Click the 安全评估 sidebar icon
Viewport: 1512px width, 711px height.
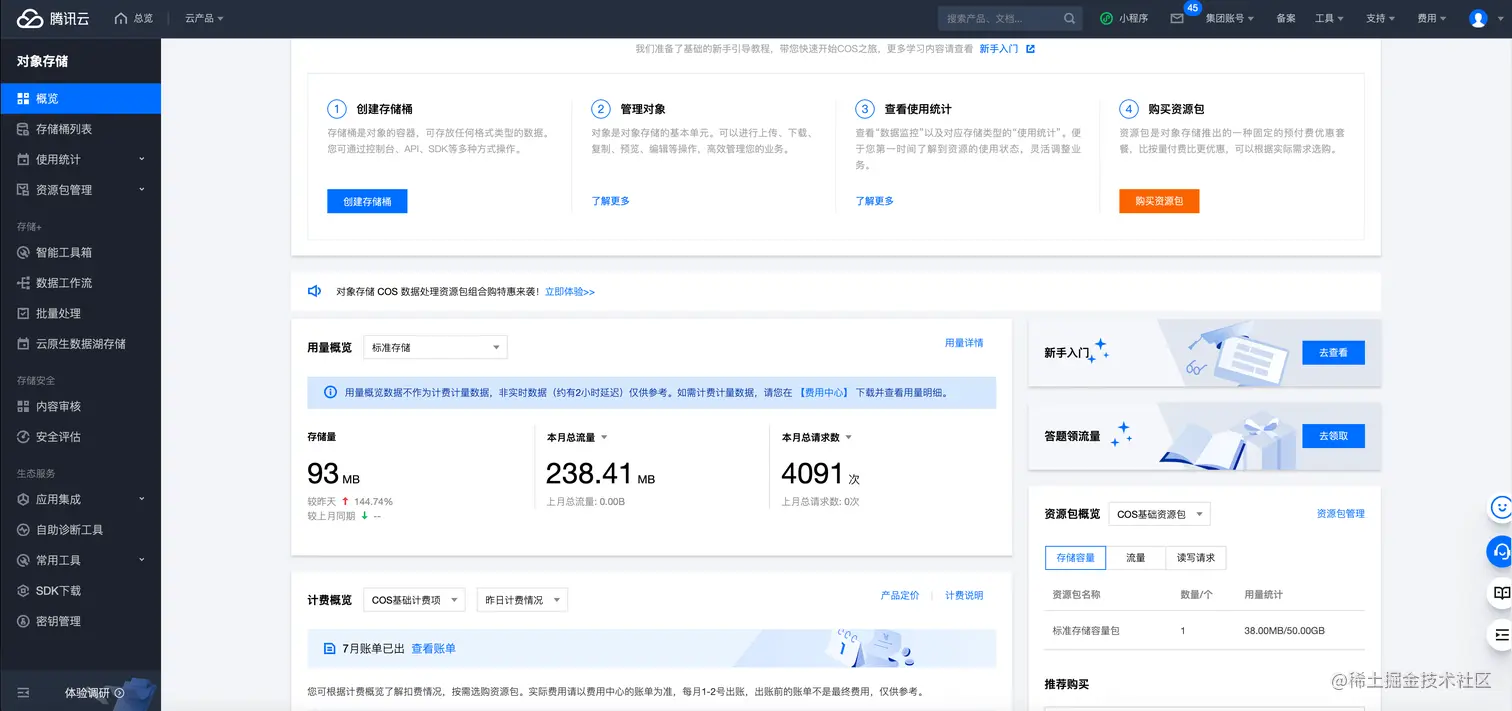coord(24,437)
